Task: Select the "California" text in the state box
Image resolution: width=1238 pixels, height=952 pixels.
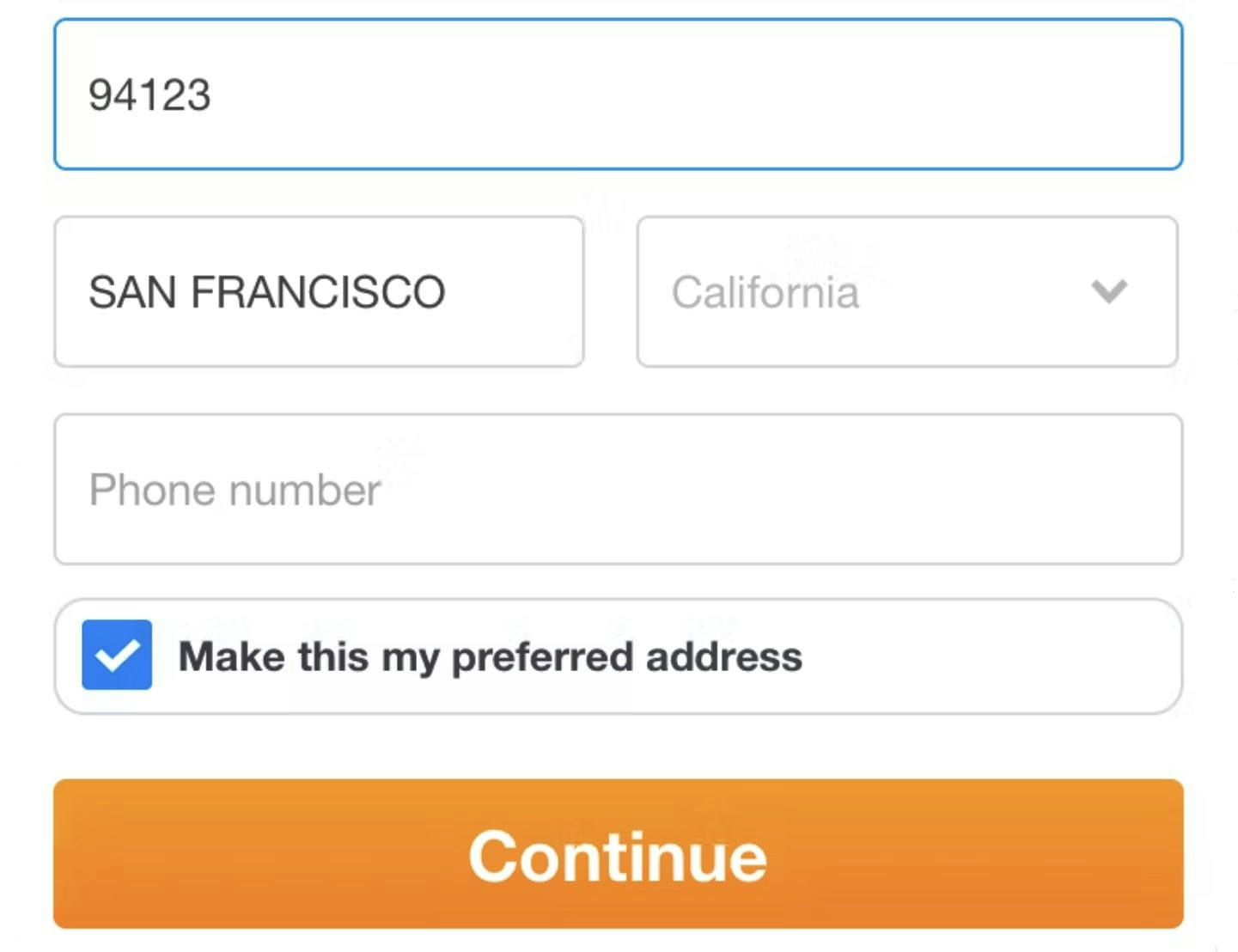Action: pyautogui.click(x=765, y=292)
